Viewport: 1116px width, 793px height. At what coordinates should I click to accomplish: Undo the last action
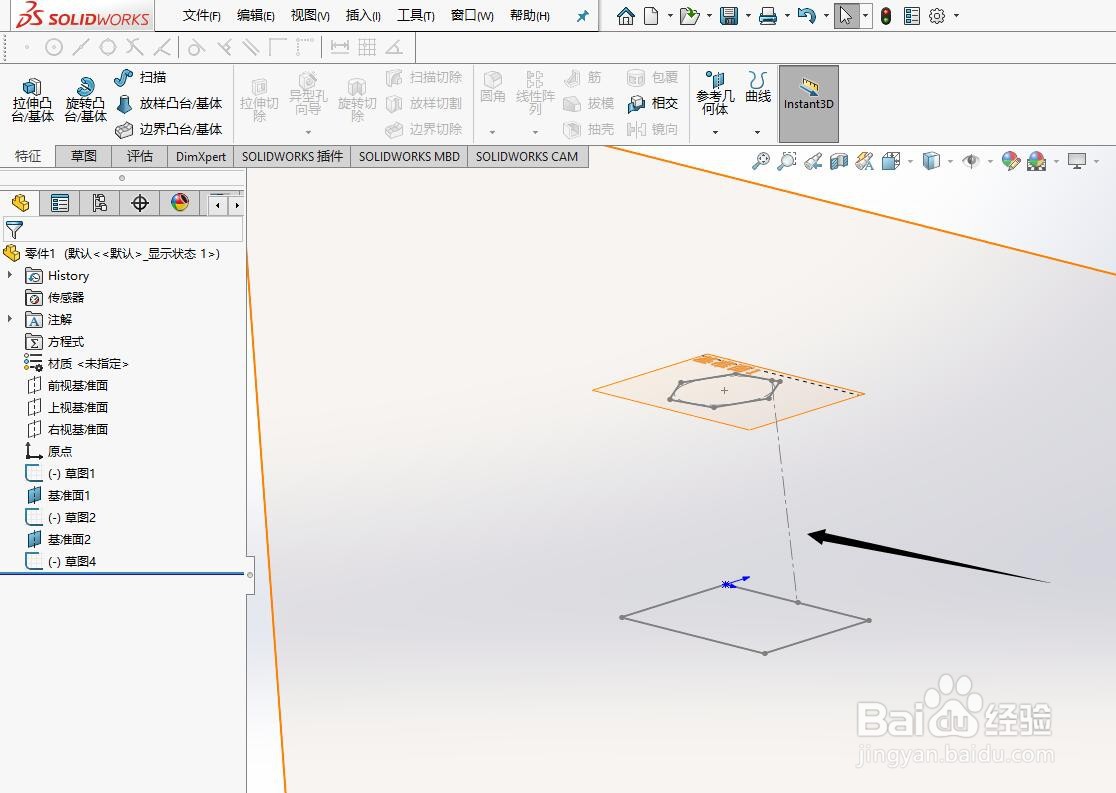(x=806, y=16)
